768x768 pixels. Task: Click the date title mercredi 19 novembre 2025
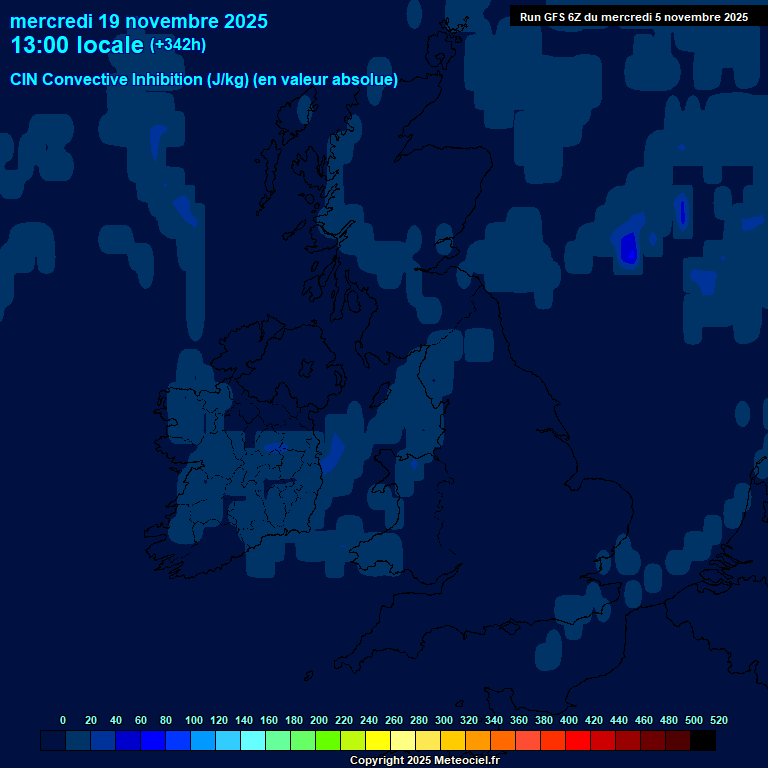(139, 21)
